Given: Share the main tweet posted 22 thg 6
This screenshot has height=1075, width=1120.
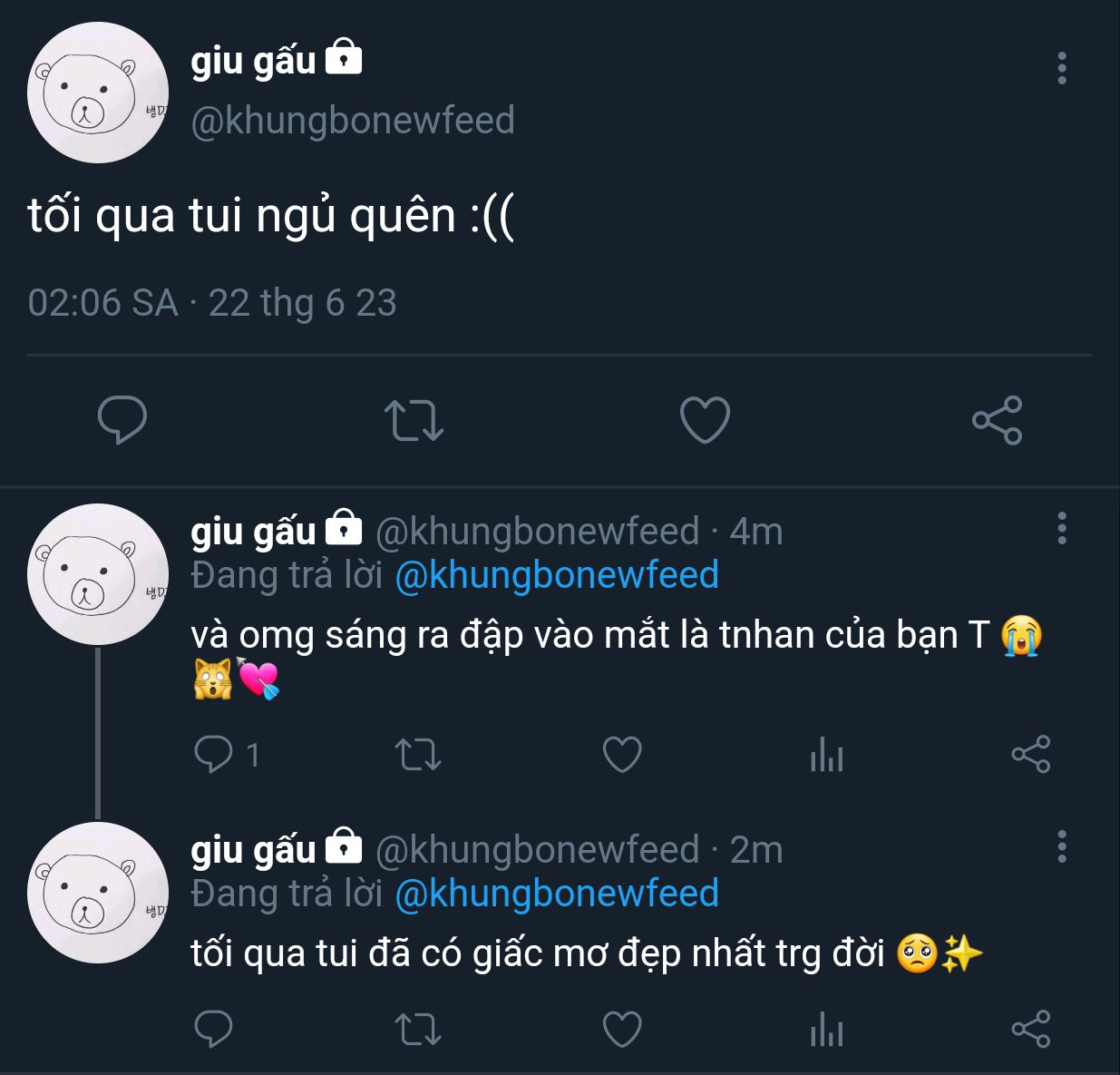Looking at the screenshot, I should point(997,420).
